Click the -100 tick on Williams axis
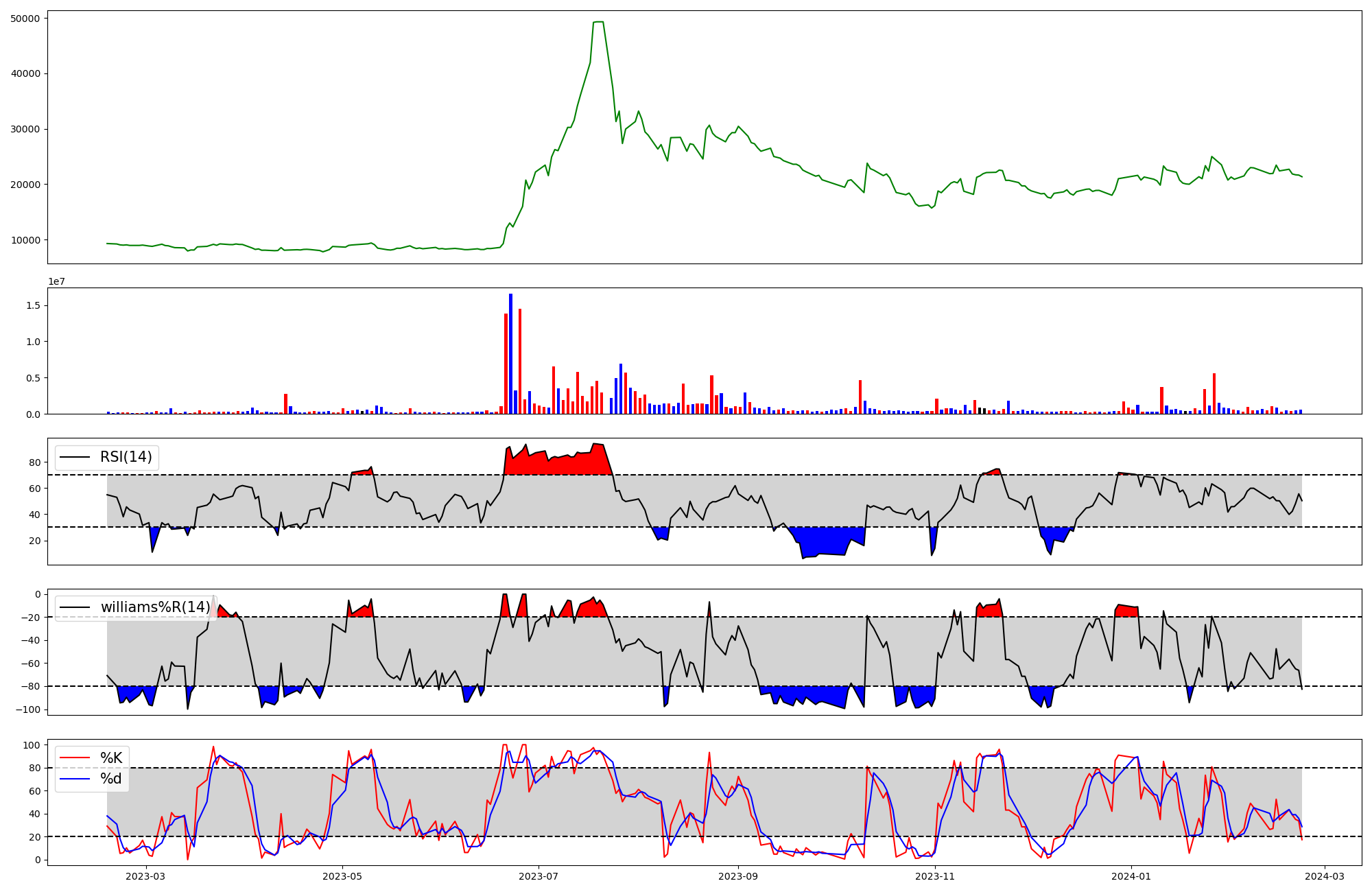The image size is (1372, 892). pos(28,709)
